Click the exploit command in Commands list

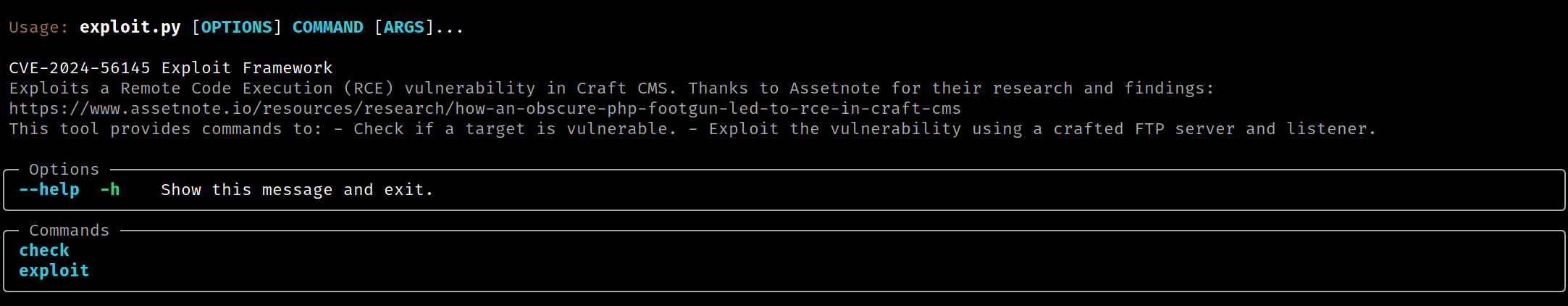[x=54, y=271]
